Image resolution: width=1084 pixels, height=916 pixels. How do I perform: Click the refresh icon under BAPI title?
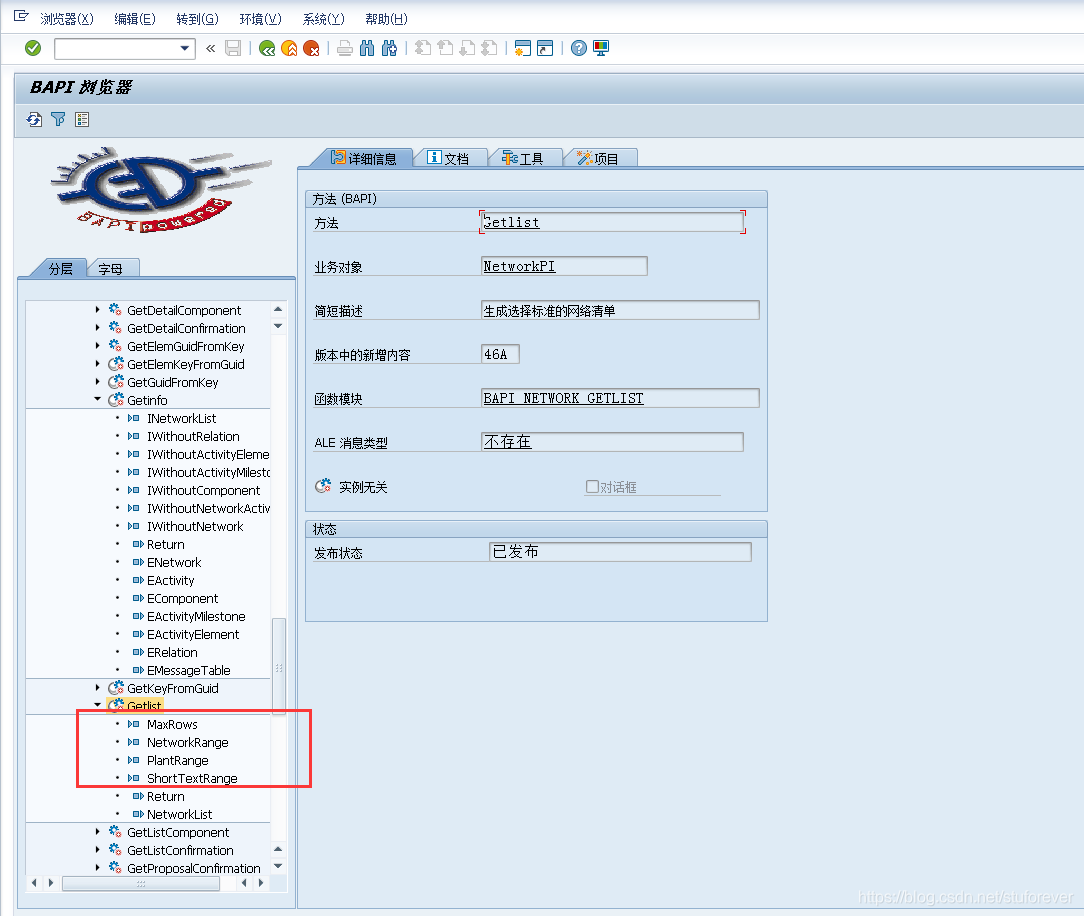35,120
